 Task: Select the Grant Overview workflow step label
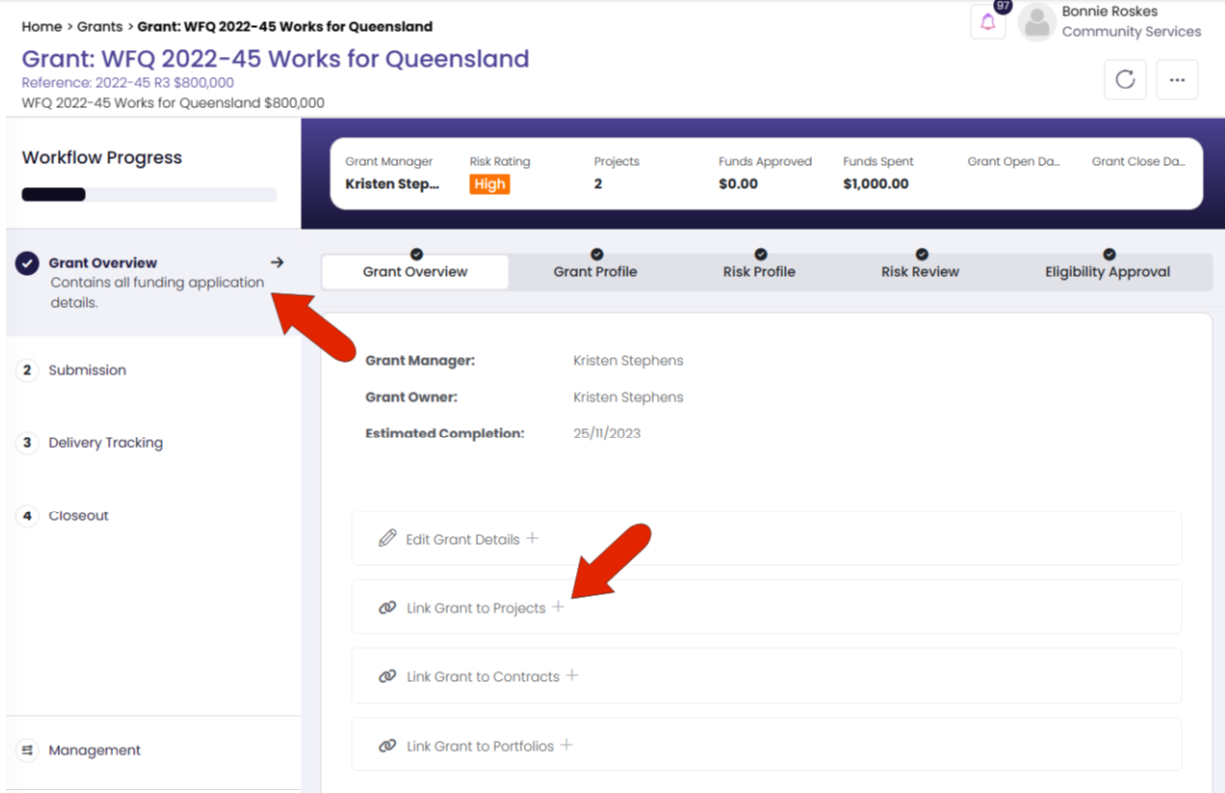(103, 263)
